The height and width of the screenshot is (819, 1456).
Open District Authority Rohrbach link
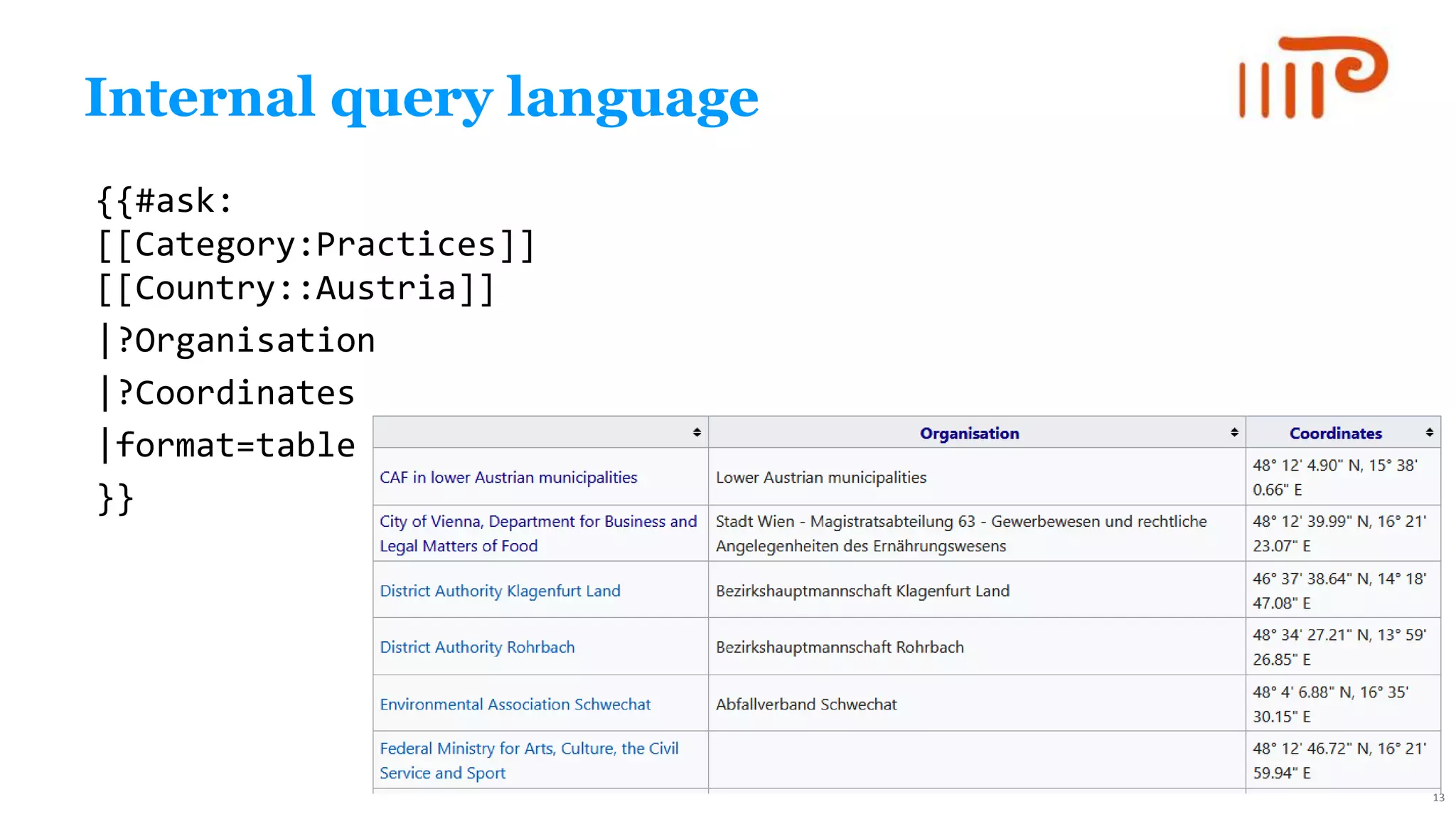tap(477, 647)
